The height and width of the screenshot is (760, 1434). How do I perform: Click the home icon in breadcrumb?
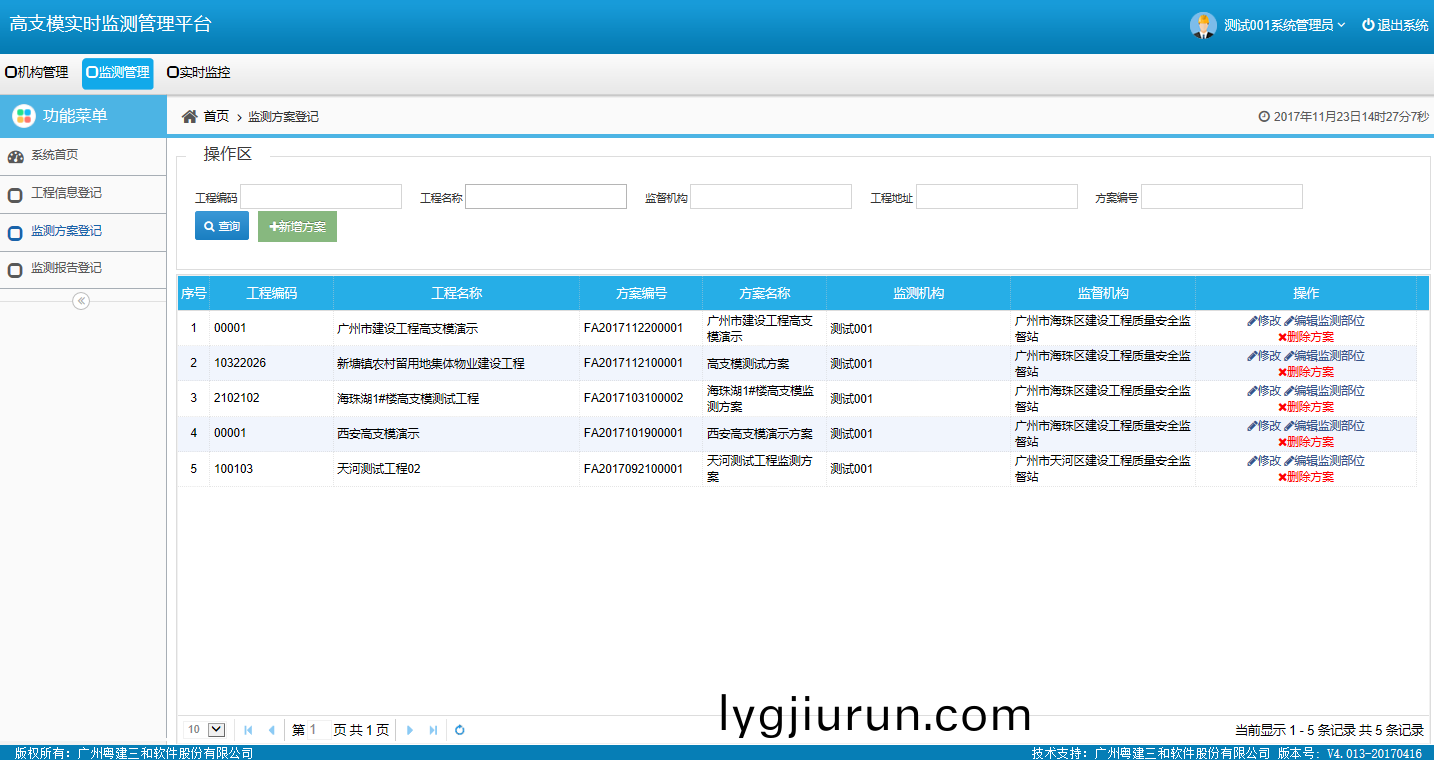coord(189,117)
